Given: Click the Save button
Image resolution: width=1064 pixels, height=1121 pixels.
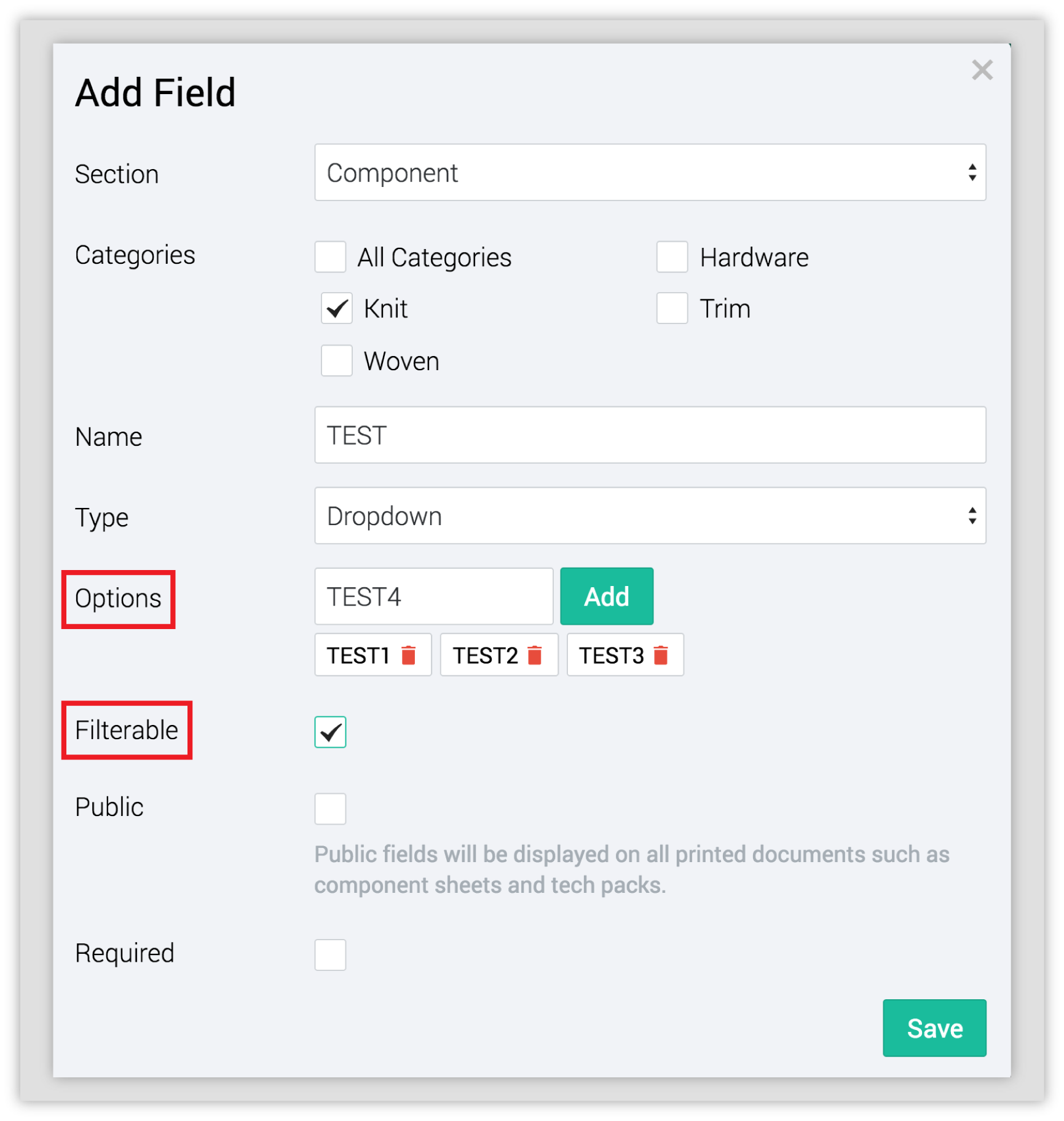Looking at the screenshot, I should (934, 1029).
